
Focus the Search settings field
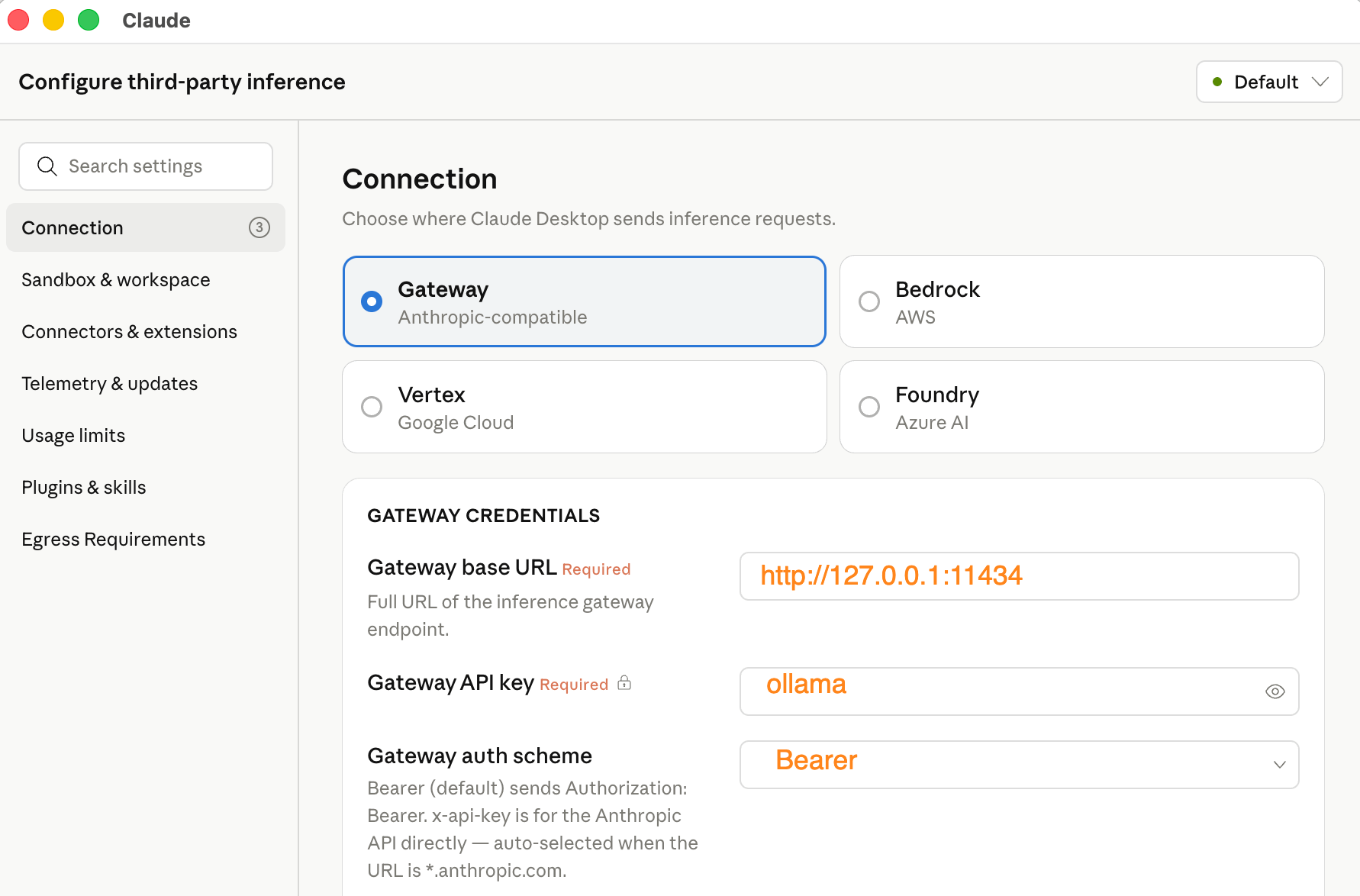point(146,166)
